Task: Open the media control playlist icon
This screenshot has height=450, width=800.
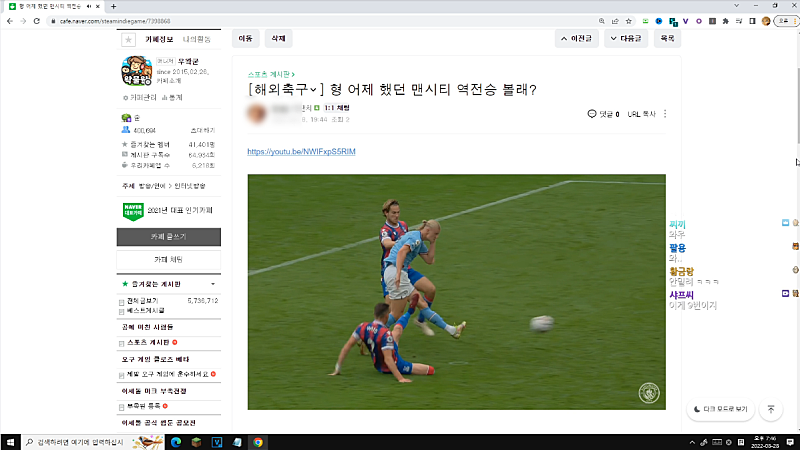Action: 739,21
